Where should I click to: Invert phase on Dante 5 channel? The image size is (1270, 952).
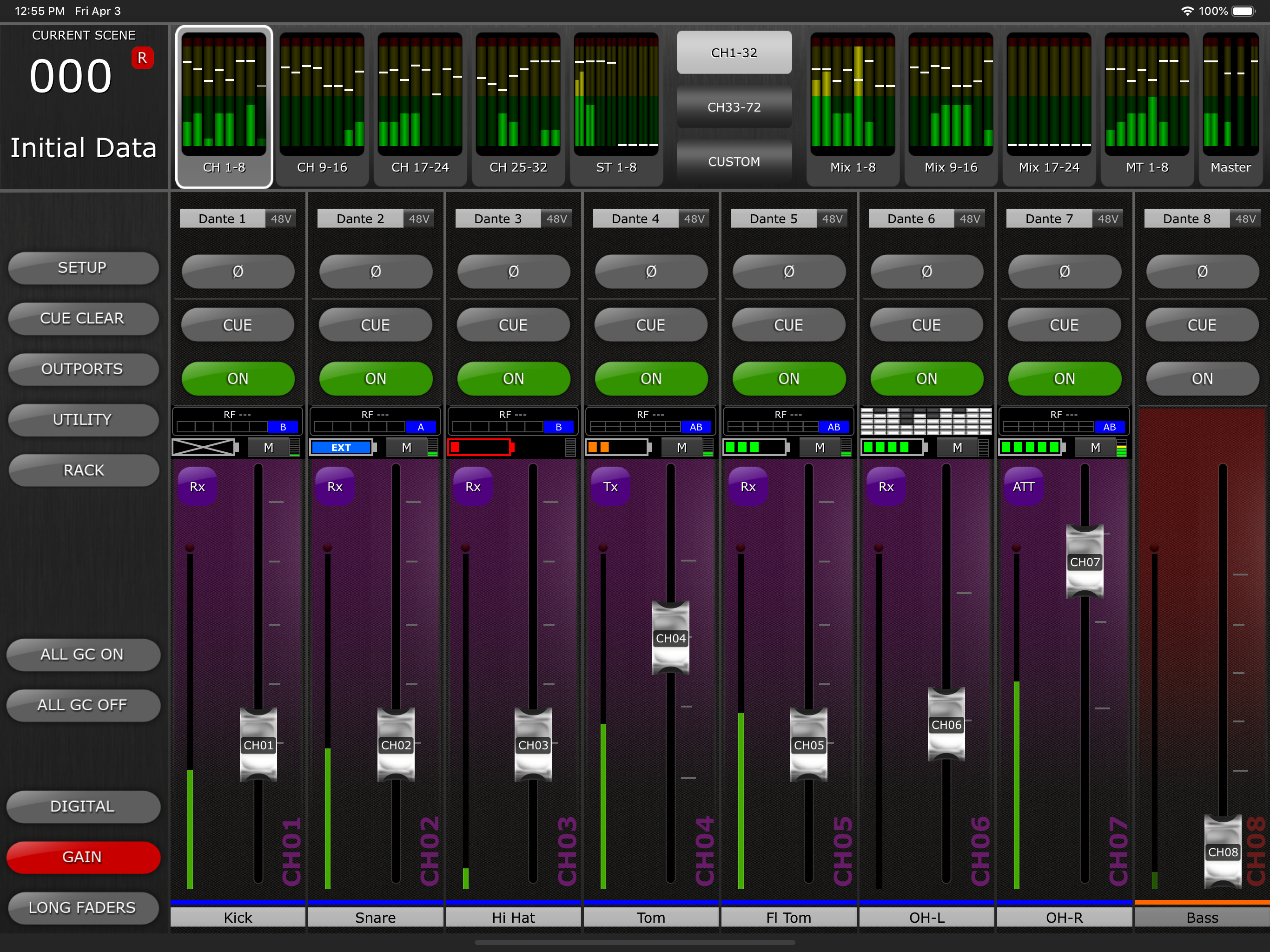pyautogui.click(x=789, y=271)
